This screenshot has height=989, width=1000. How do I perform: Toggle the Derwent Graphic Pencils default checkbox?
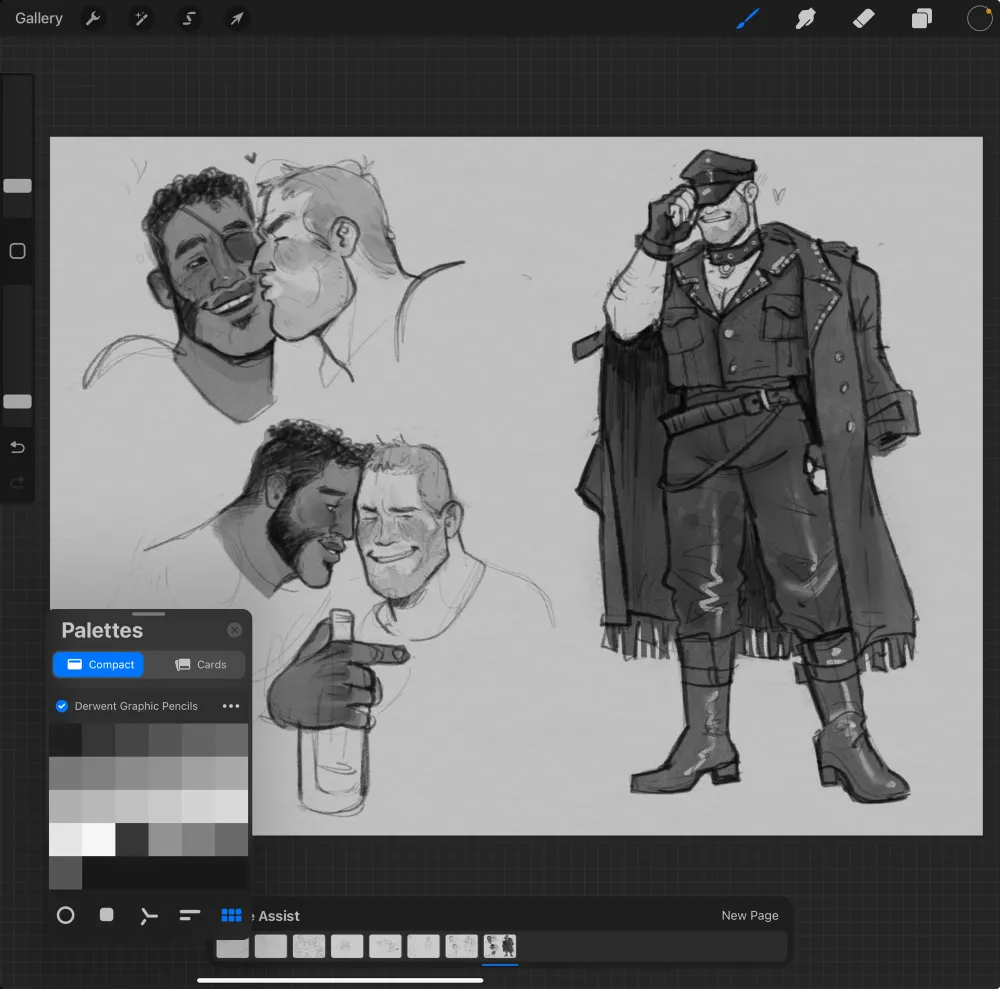pyautogui.click(x=62, y=706)
